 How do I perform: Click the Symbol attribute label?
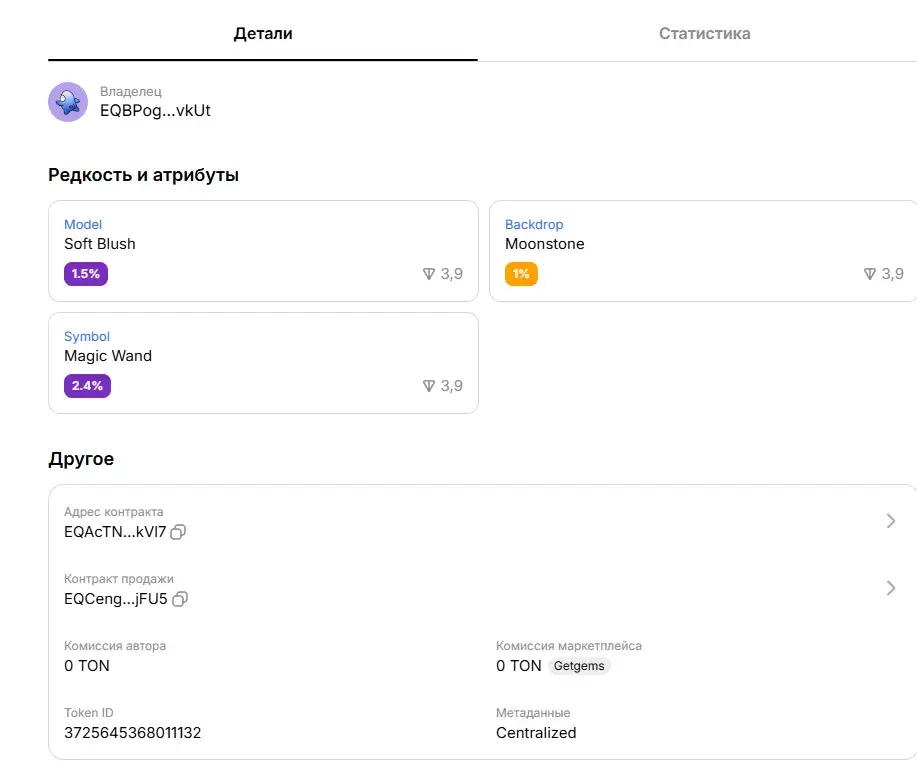click(87, 336)
